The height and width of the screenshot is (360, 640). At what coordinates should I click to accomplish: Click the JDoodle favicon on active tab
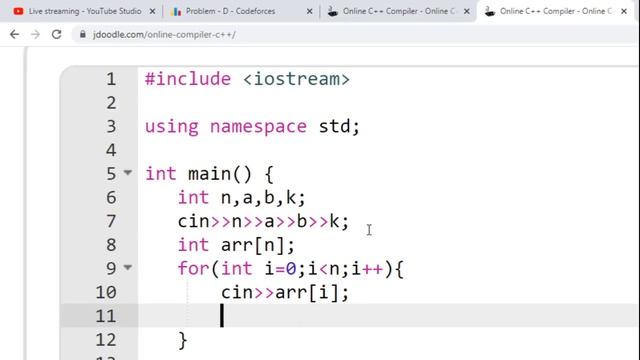490,11
